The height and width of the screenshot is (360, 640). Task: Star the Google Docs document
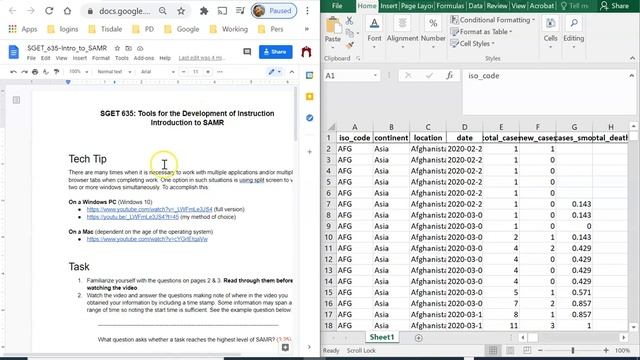tap(117, 48)
